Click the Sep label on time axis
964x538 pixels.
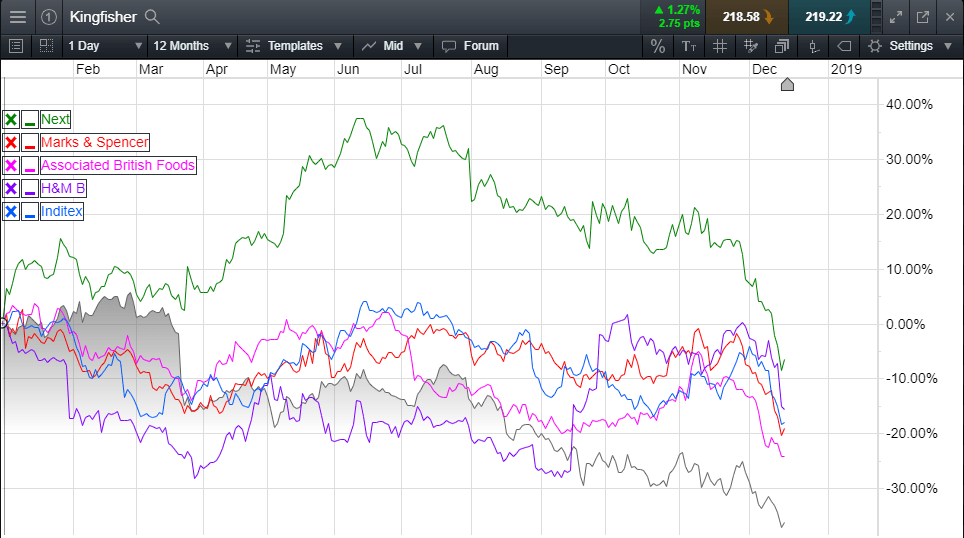[556, 69]
